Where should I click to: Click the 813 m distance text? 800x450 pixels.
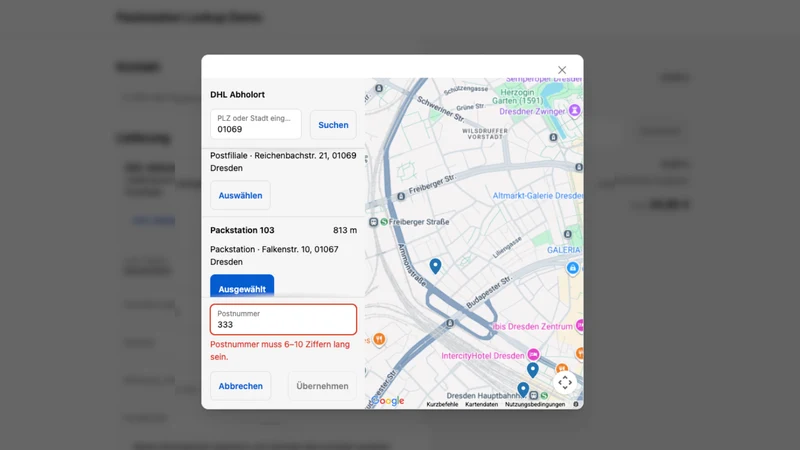(x=345, y=230)
